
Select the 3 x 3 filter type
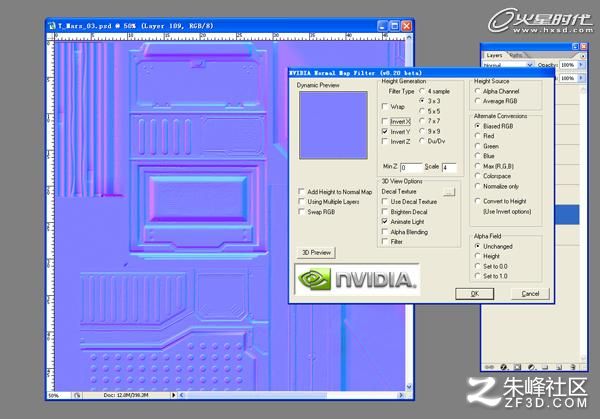(422, 101)
